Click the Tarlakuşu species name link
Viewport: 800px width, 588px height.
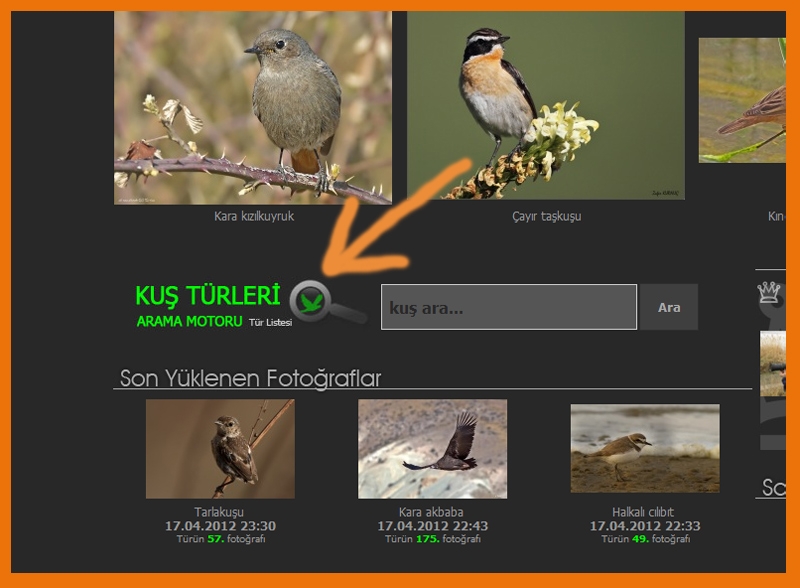click(x=219, y=512)
